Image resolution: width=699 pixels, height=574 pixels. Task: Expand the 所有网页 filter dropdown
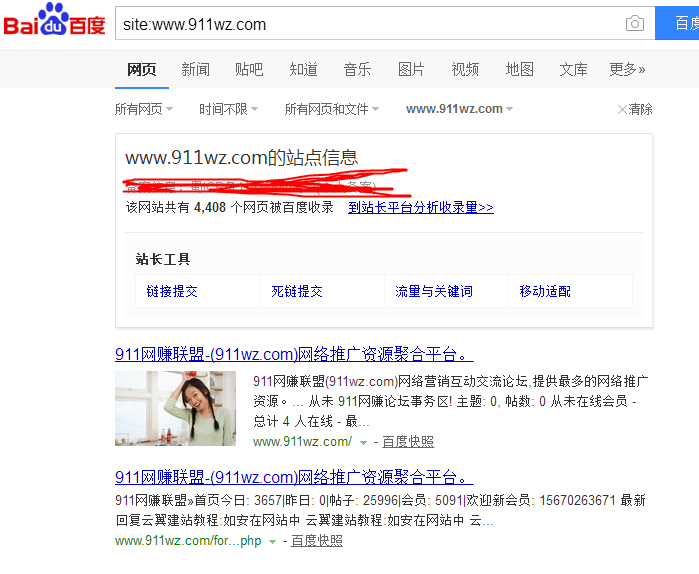click(144, 109)
